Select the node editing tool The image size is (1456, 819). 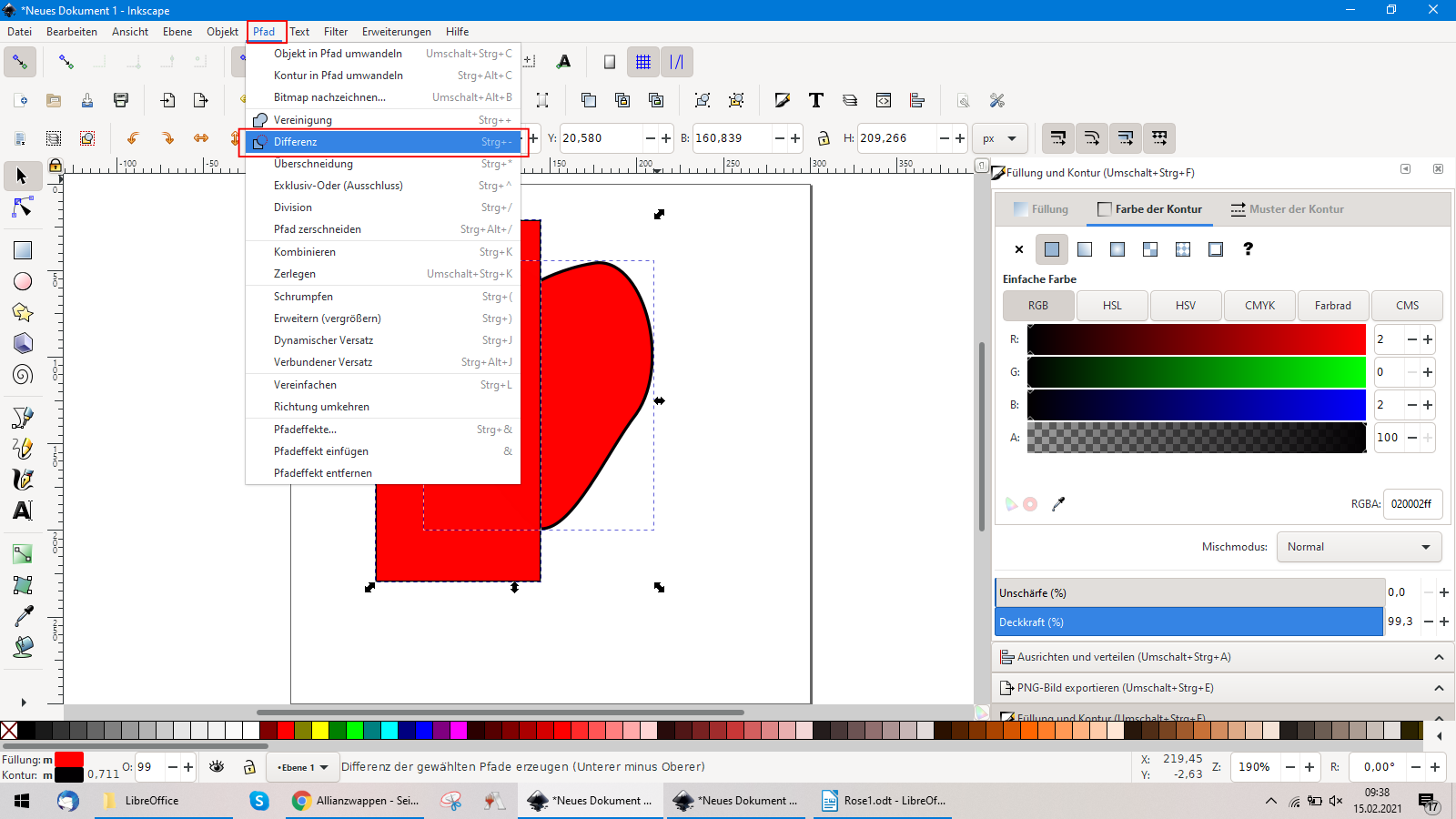(23, 208)
